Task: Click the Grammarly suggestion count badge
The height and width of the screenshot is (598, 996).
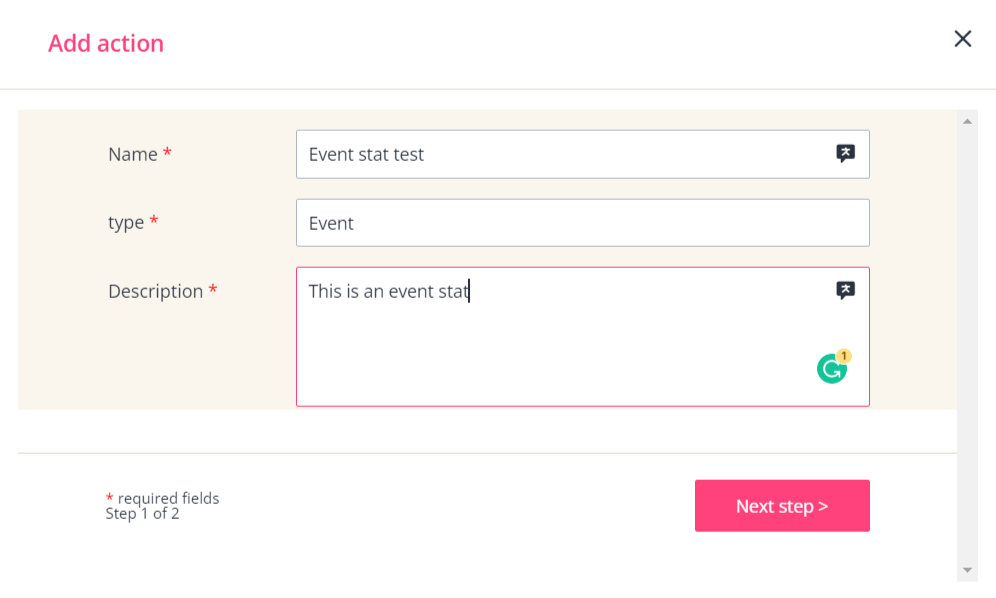Action: (x=844, y=356)
